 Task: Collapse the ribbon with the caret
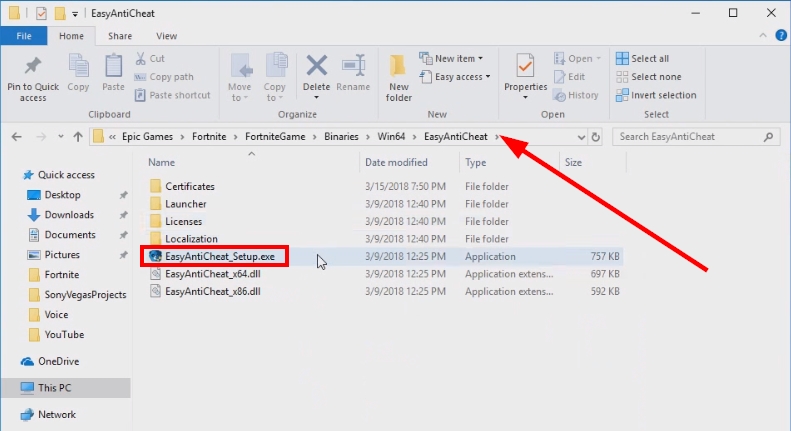pos(763,35)
